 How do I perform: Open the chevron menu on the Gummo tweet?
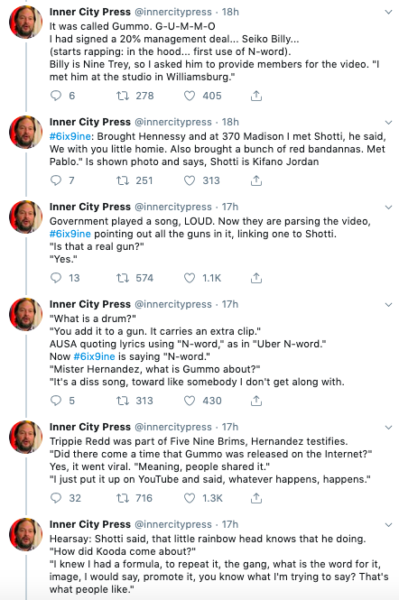pyautogui.click(x=388, y=12)
